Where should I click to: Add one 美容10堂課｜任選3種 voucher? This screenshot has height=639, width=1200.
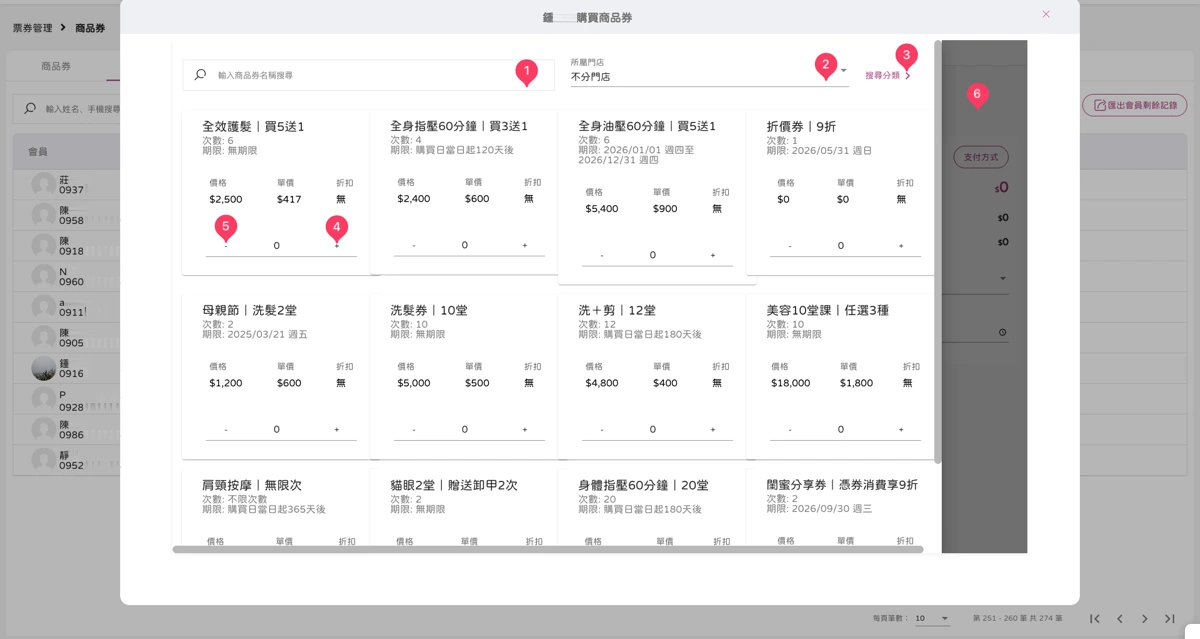[901, 430]
